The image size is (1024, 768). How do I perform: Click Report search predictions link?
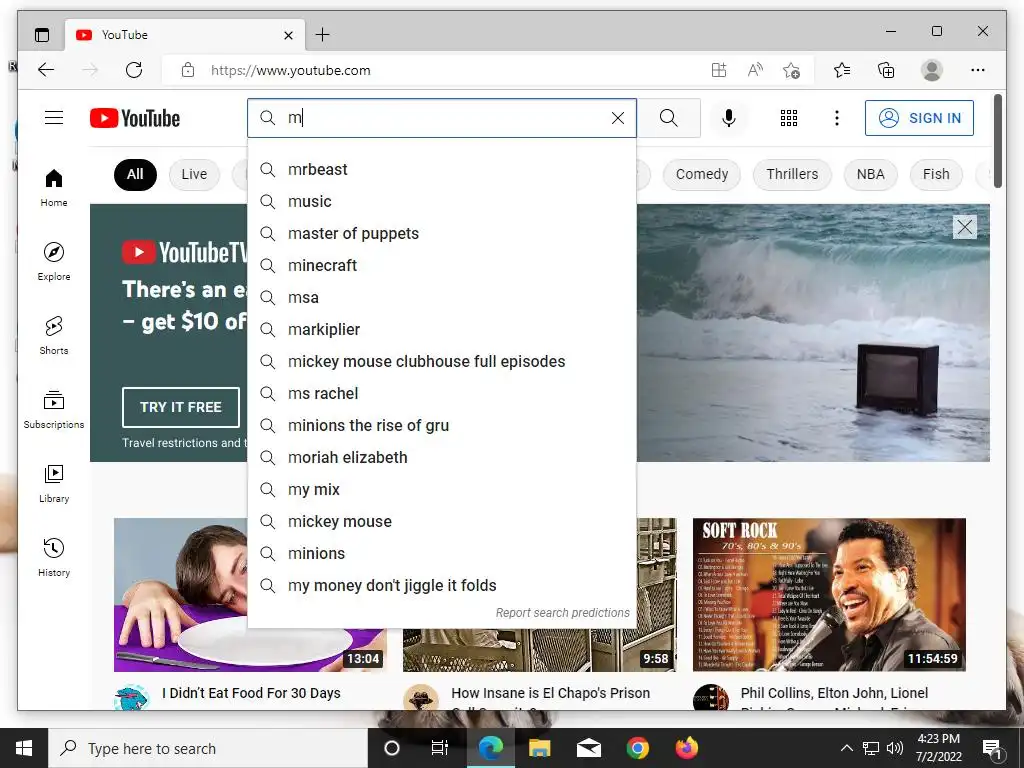point(562,613)
